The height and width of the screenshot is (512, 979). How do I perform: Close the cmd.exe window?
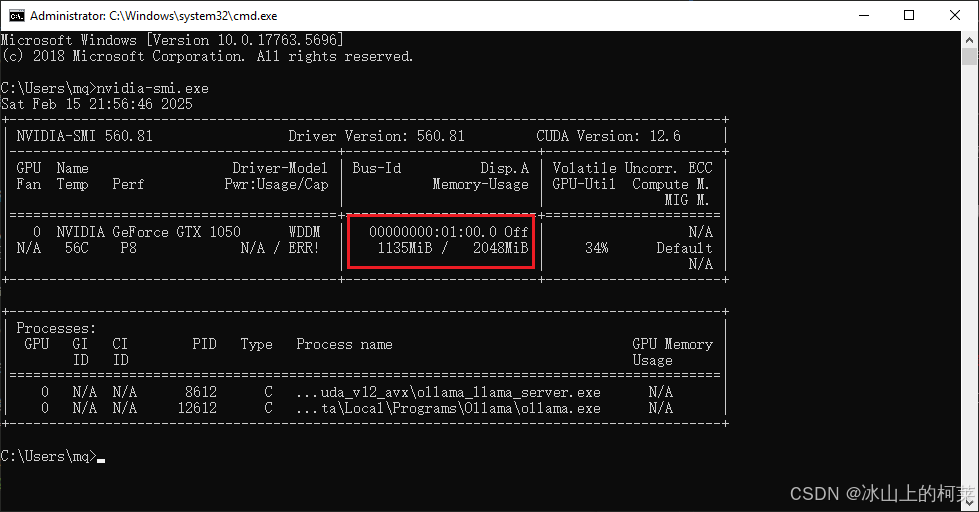tap(955, 16)
